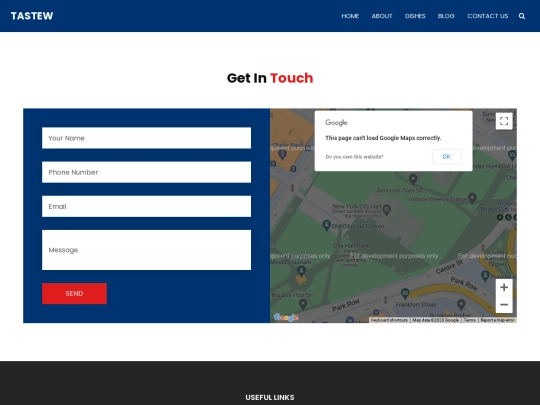Go to the Home page
The width and height of the screenshot is (540, 405).
pyautogui.click(x=350, y=16)
